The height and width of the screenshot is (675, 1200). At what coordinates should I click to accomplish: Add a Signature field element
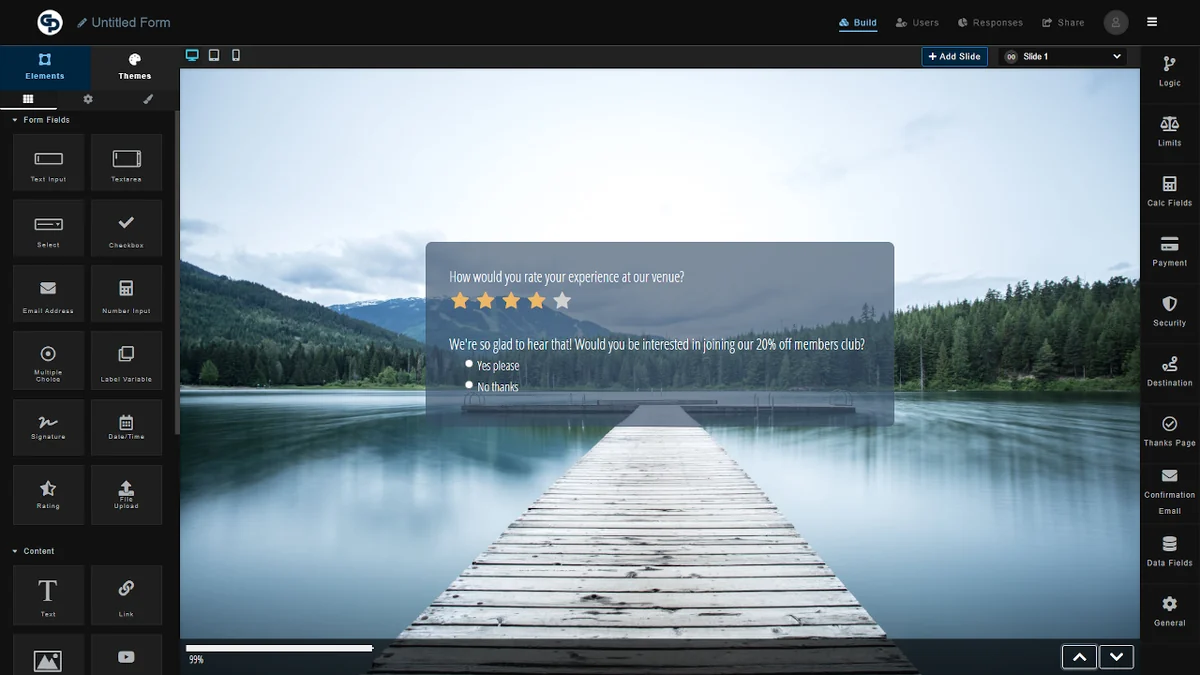[x=48, y=427]
